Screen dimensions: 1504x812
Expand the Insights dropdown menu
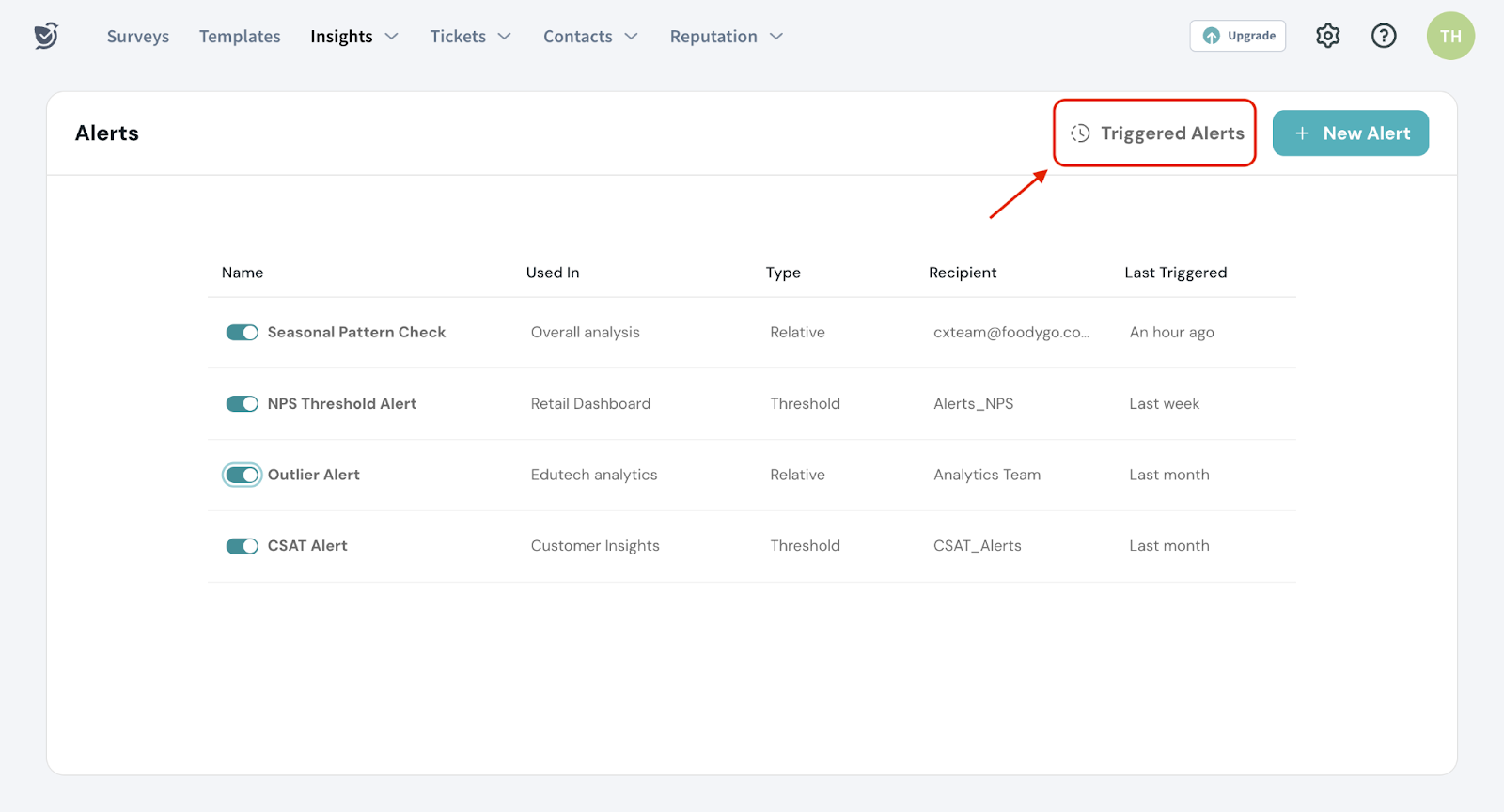[354, 37]
